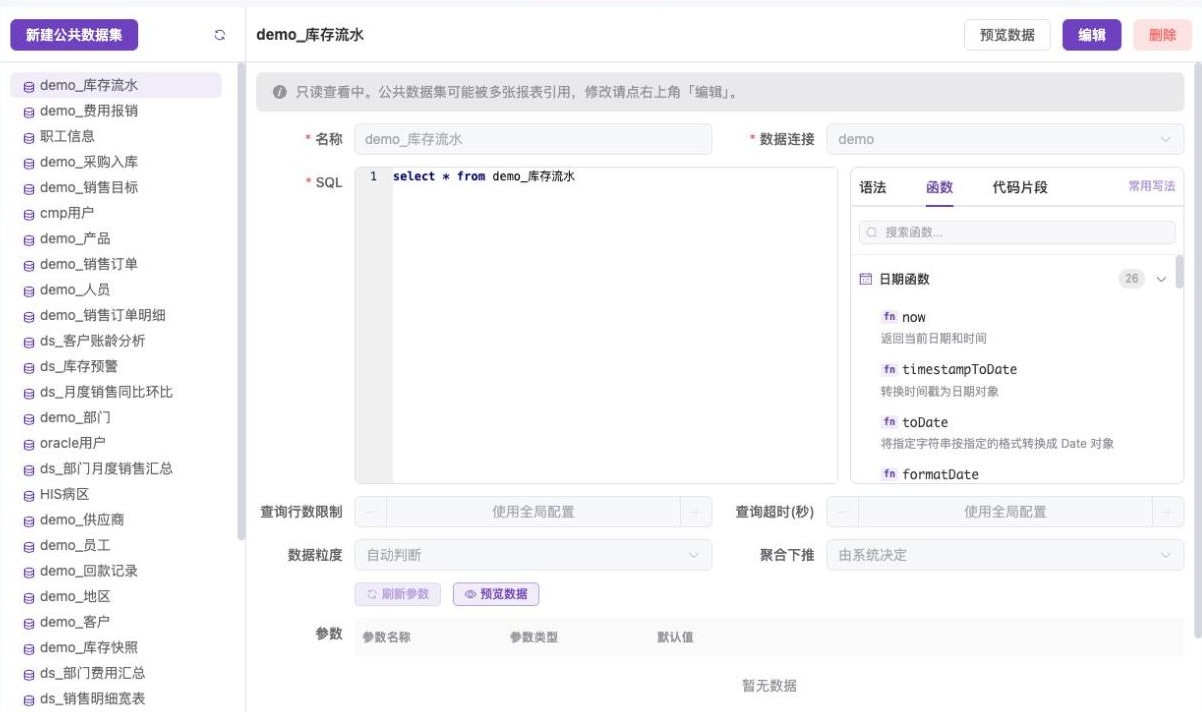Screen dimensions: 1202x712
Task: Open the 聚合下推 dropdown 由系统决定
Action: point(1005,555)
